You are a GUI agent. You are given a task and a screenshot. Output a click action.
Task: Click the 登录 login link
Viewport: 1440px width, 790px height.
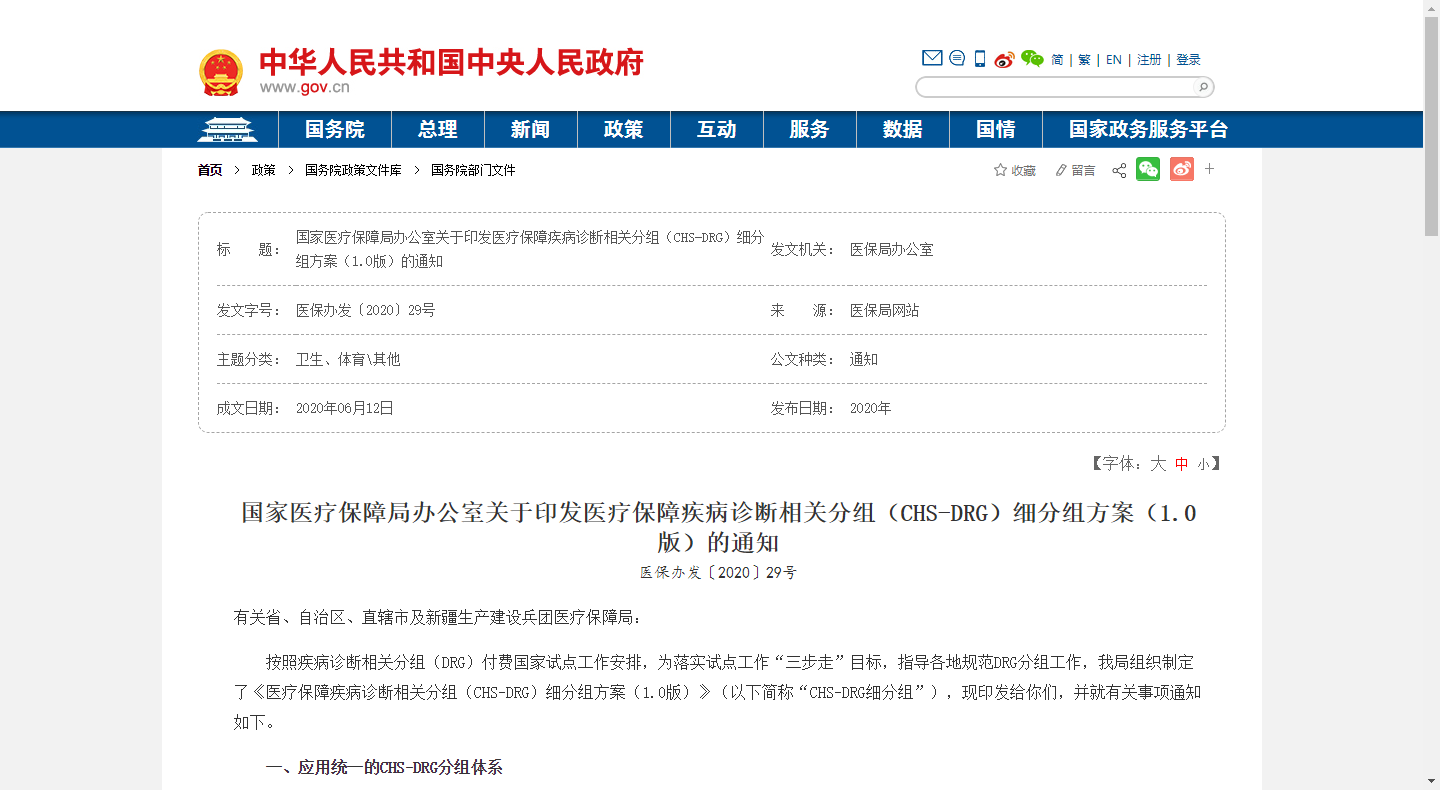coord(1188,60)
